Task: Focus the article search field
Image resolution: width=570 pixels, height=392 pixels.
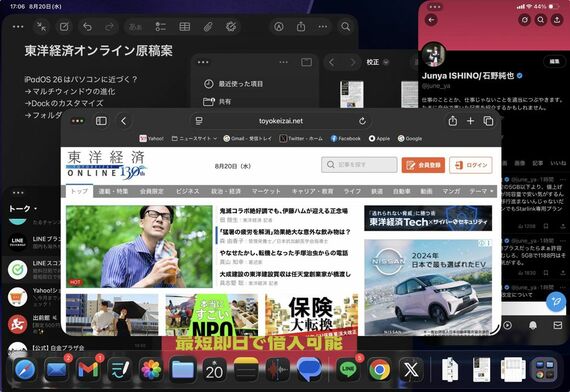Action: [359, 165]
